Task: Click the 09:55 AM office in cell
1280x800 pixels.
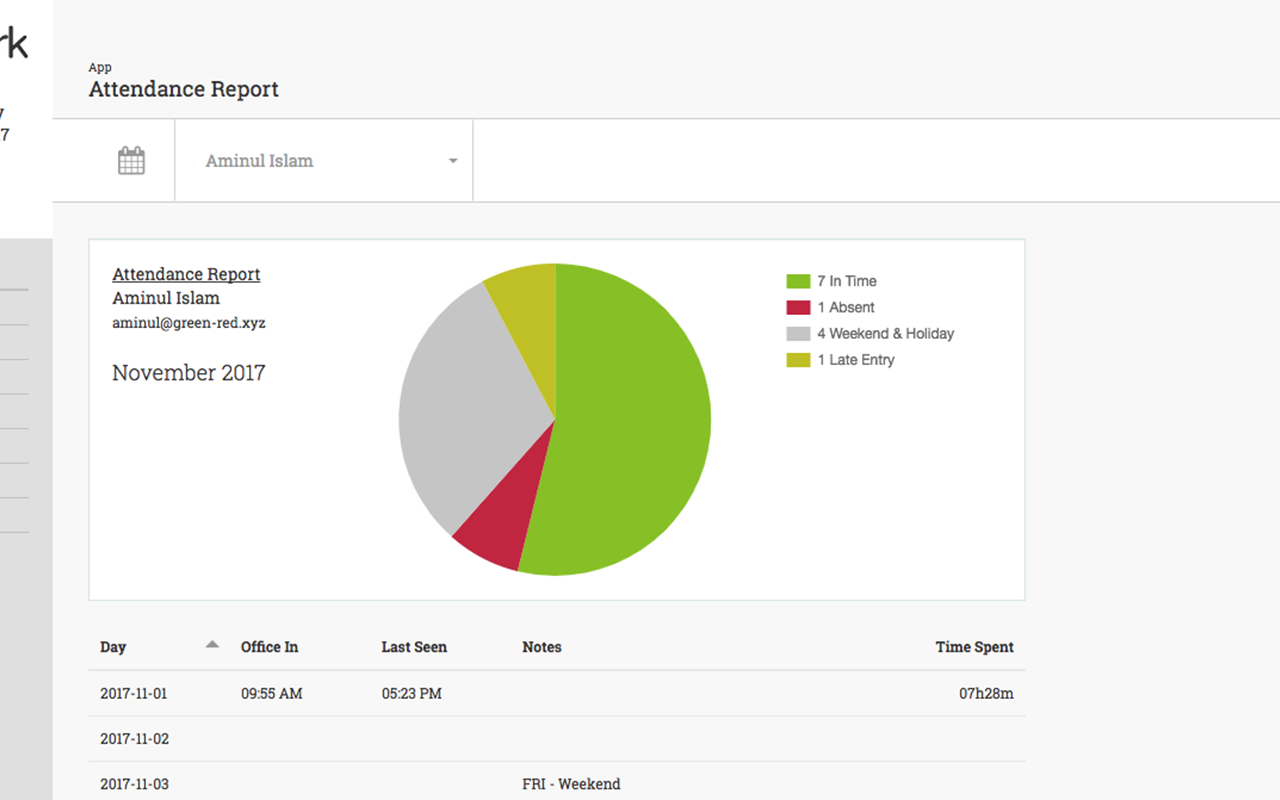Action: click(x=272, y=693)
